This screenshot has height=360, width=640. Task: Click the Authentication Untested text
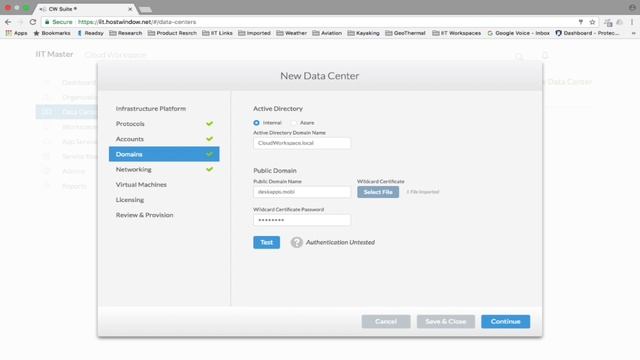(340, 242)
